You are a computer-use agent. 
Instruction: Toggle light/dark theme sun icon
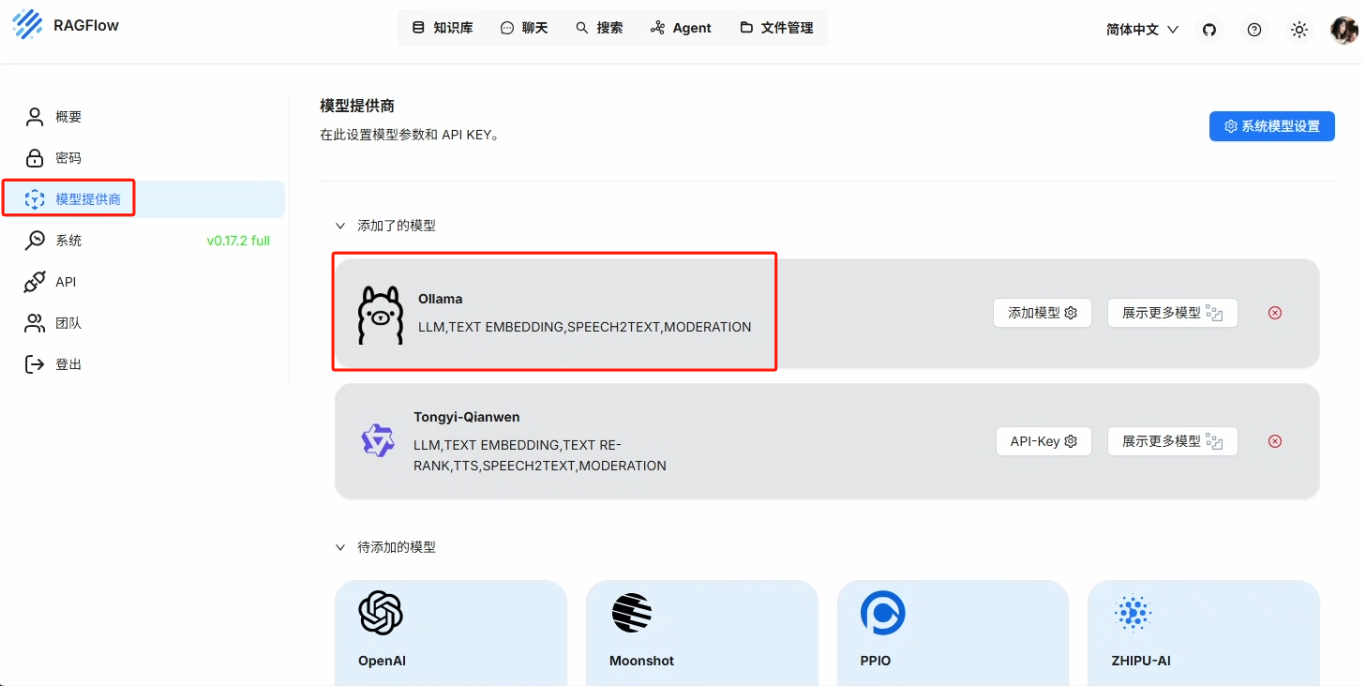tap(1299, 30)
